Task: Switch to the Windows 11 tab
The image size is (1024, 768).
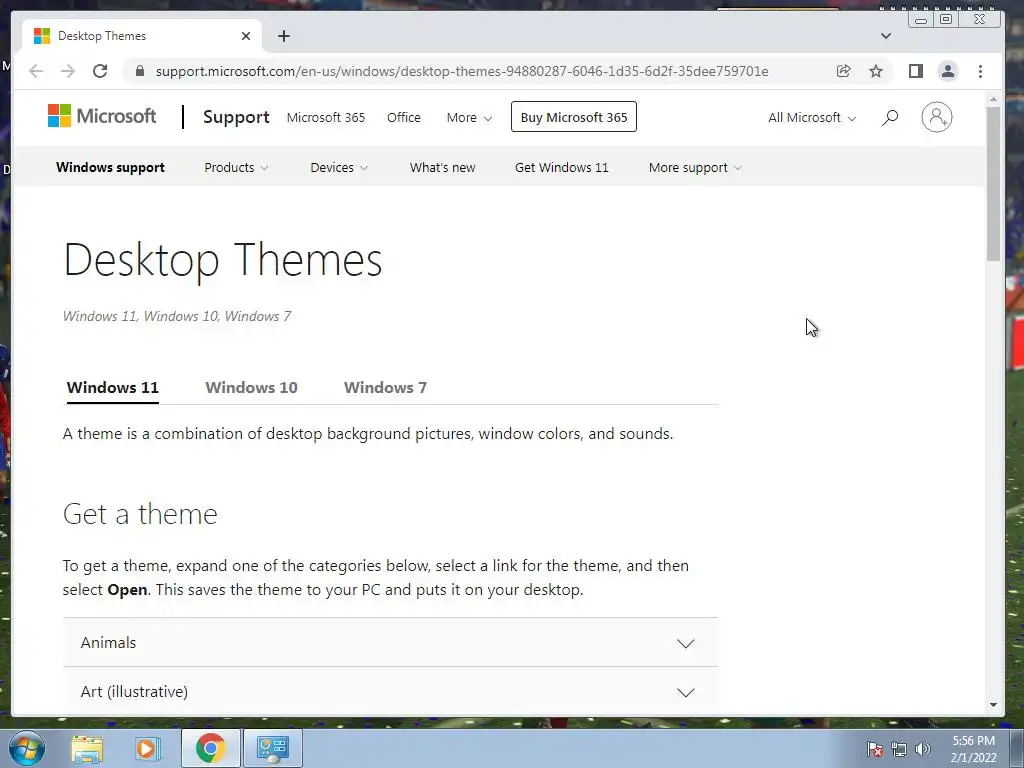Action: pyautogui.click(x=112, y=387)
